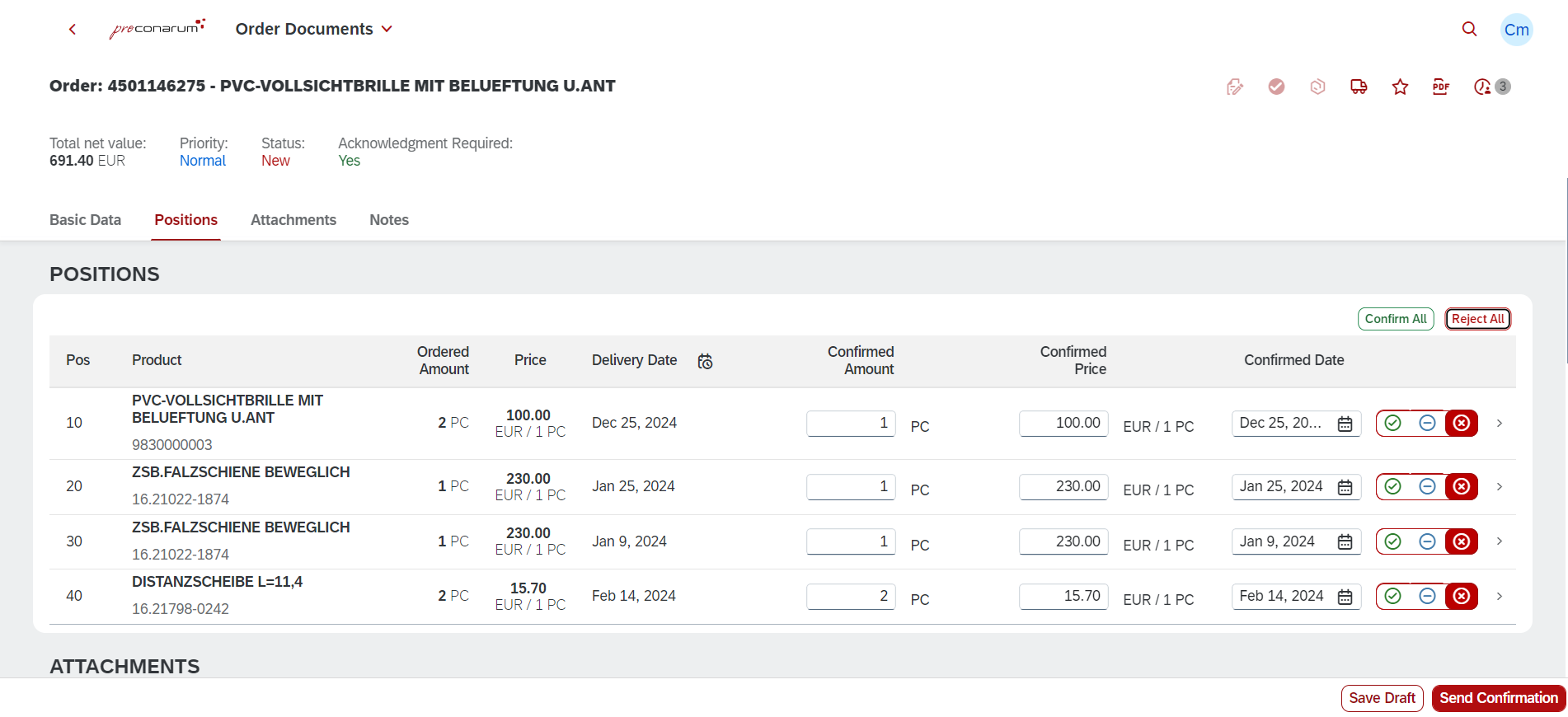This screenshot has width=1568, height=717.
Task: Expand details arrow for position 10 row
Action: coord(1500,423)
